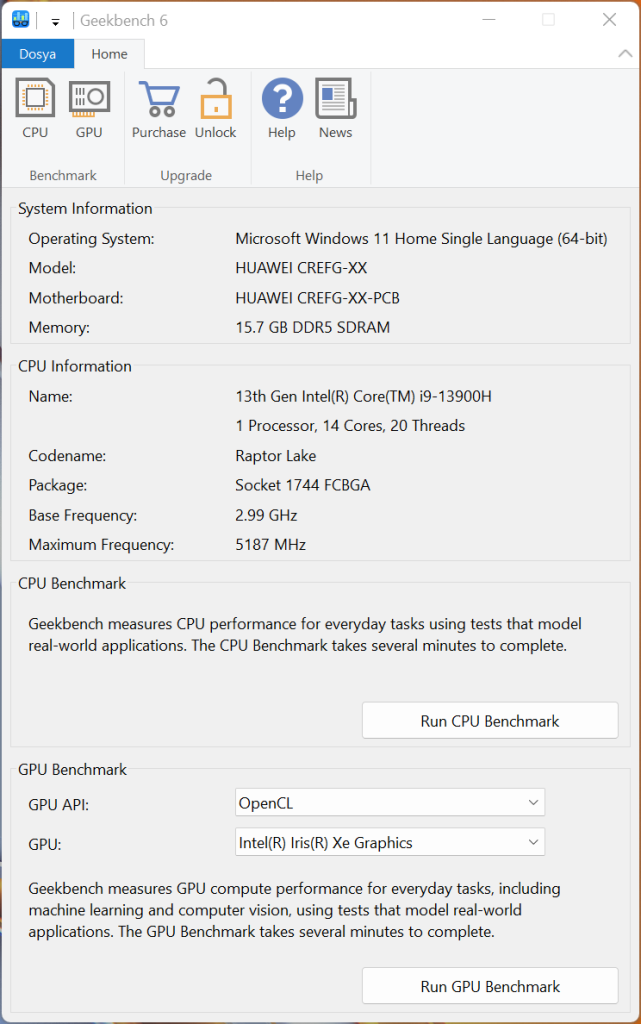Viewport: 641px width, 1024px height.
Task: Click the codename value Raptor Lake
Action: (x=275, y=456)
